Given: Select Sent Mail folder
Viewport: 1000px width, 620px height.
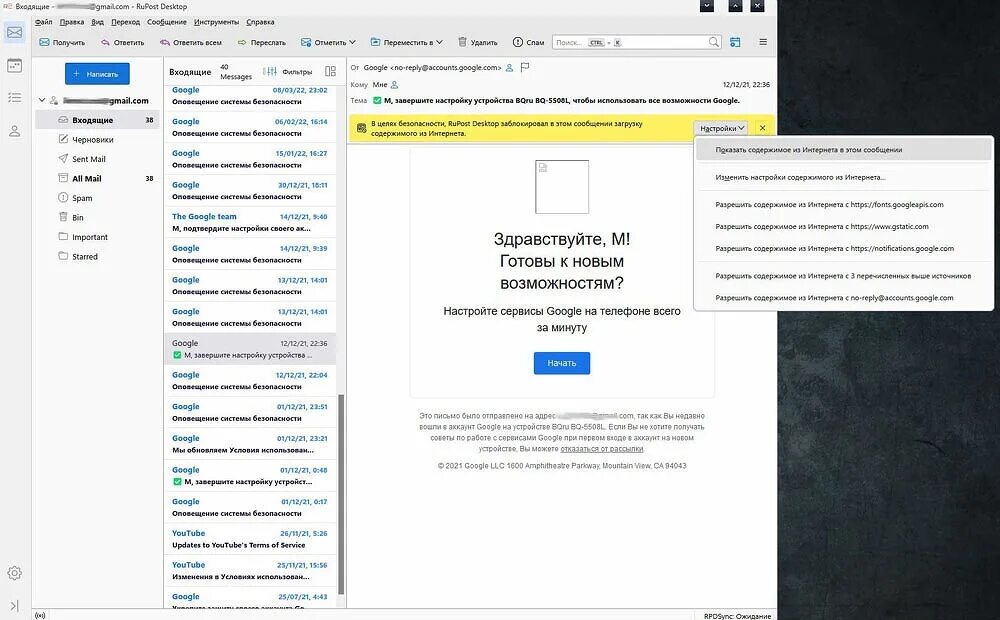Looking at the screenshot, I should 97,159.
